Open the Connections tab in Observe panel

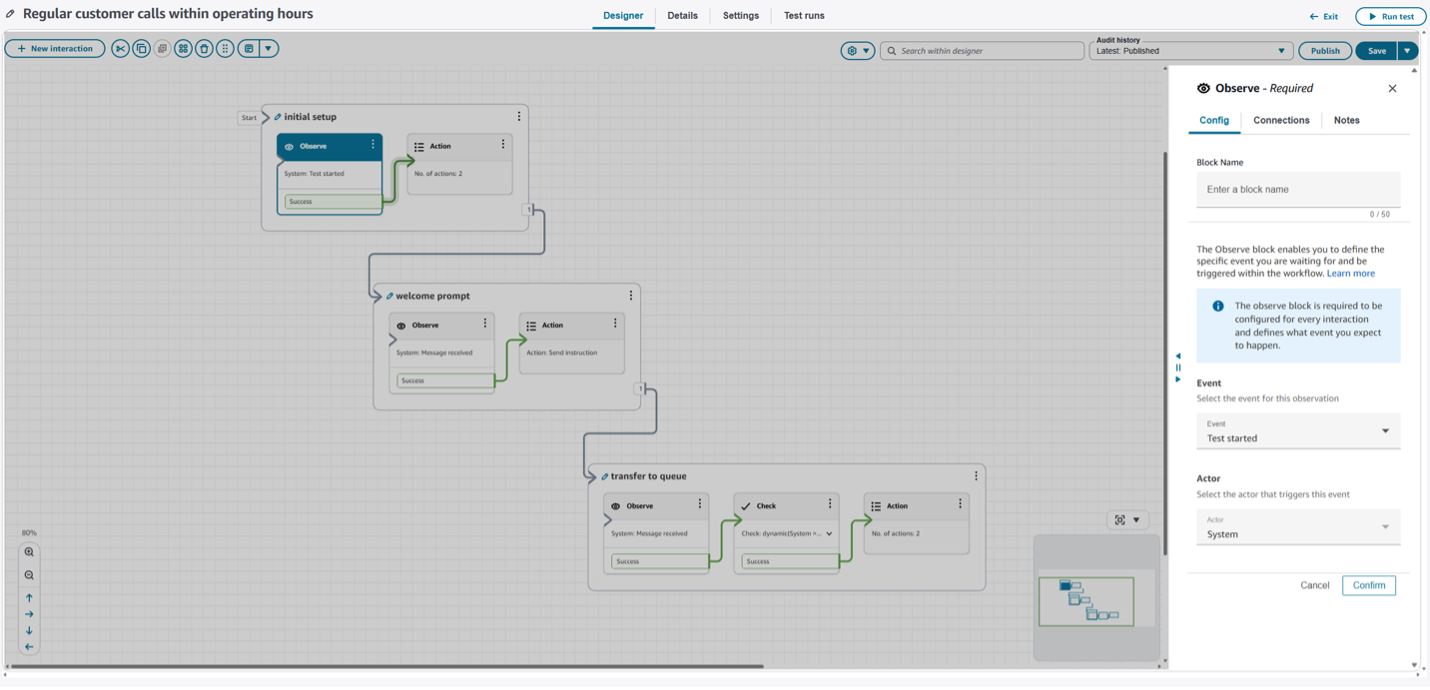(1281, 120)
